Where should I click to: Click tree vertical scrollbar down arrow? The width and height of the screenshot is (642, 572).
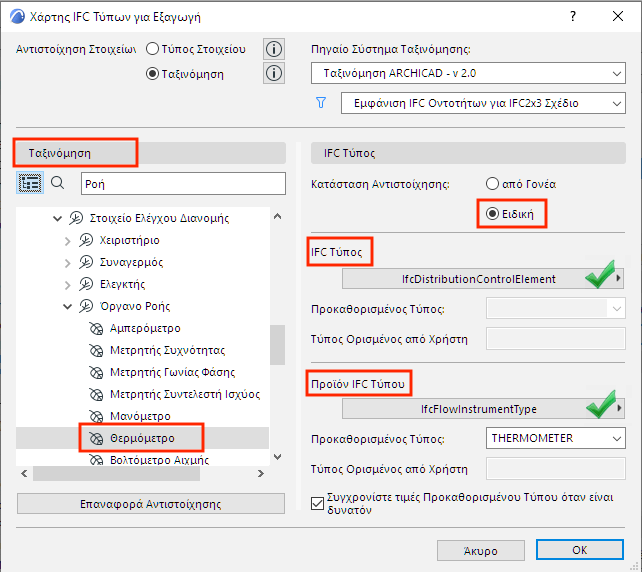(x=278, y=457)
